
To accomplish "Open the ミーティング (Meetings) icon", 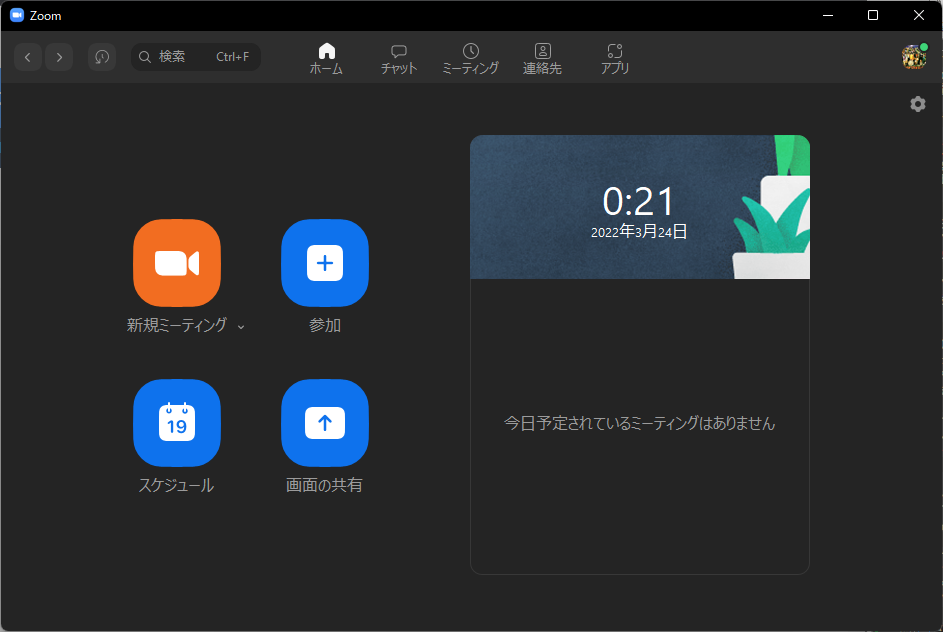I will tap(470, 57).
